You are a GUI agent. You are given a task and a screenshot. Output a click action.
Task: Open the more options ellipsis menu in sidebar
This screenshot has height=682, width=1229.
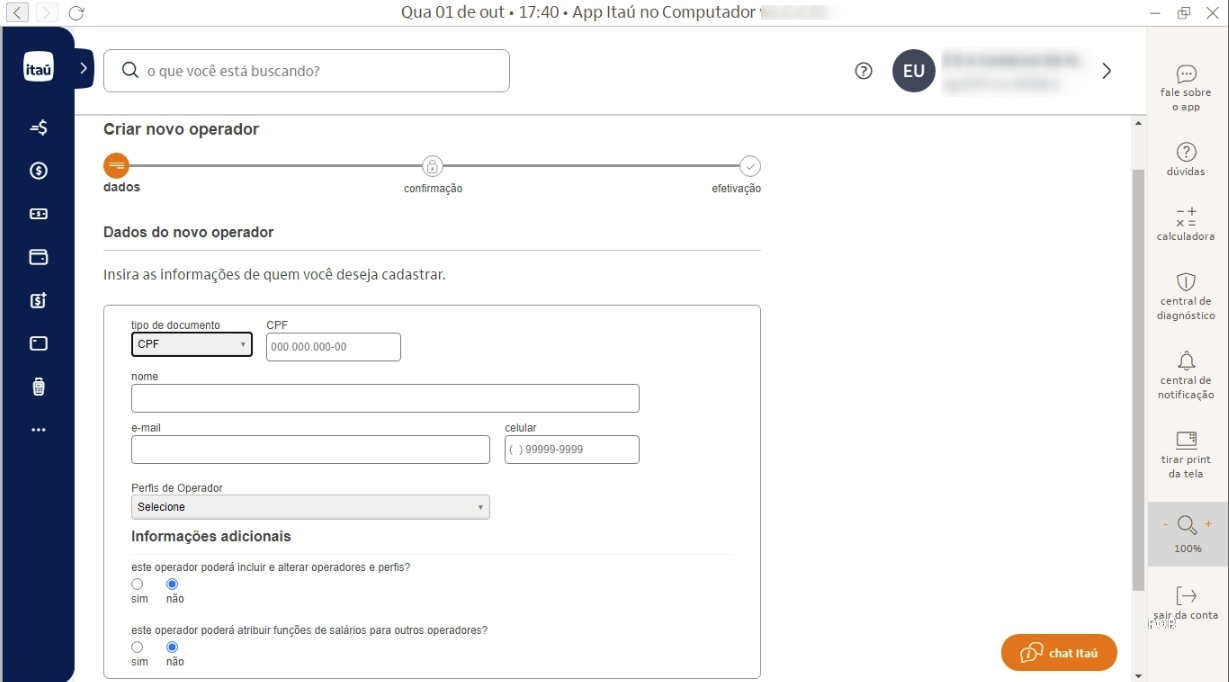[x=38, y=430]
